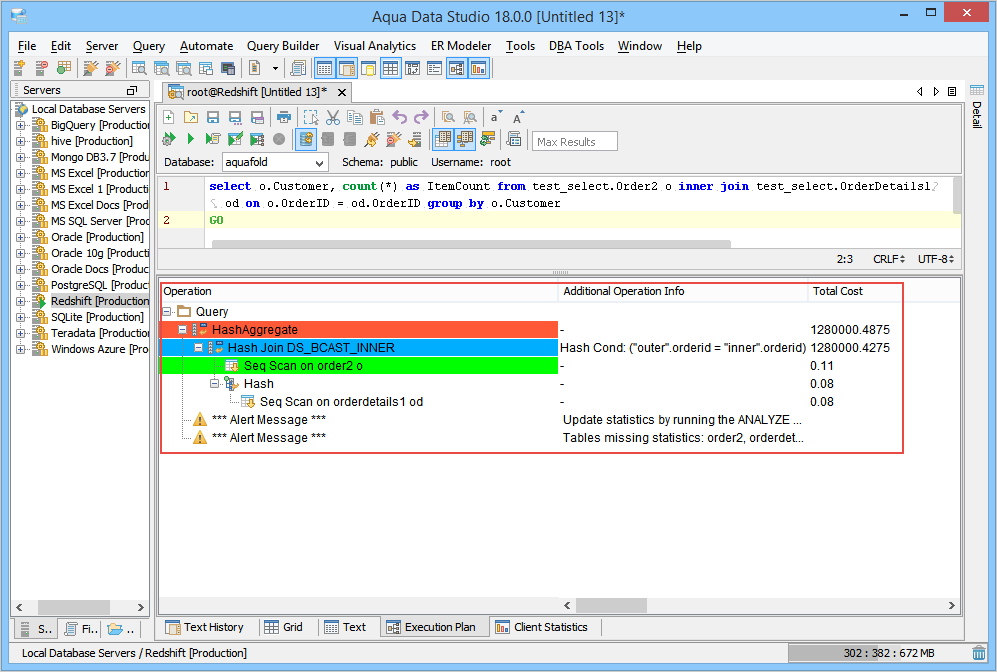Screen dimensions: 997x672
Task: Click the green Execute play icon
Action: pos(190,139)
